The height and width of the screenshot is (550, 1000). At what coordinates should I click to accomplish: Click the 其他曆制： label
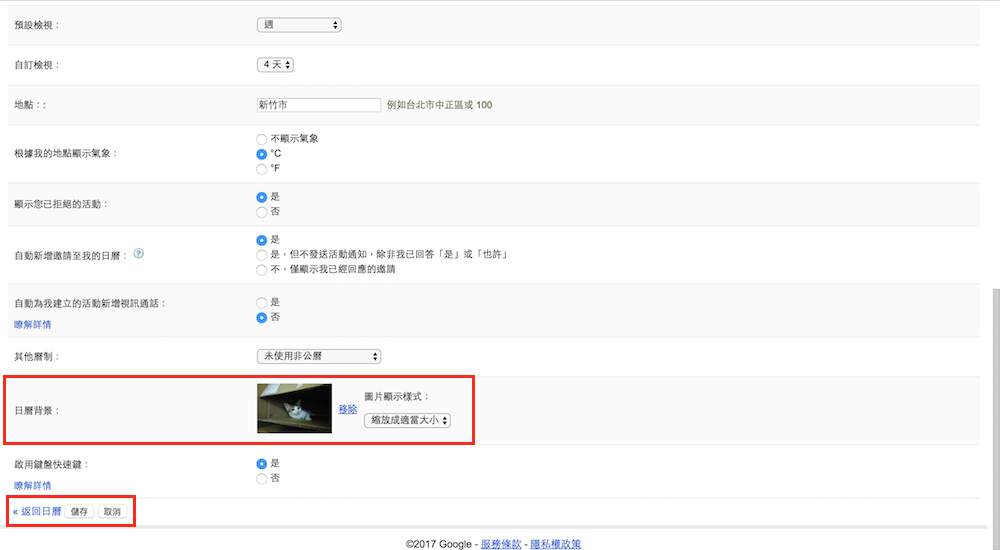tap(37, 356)
